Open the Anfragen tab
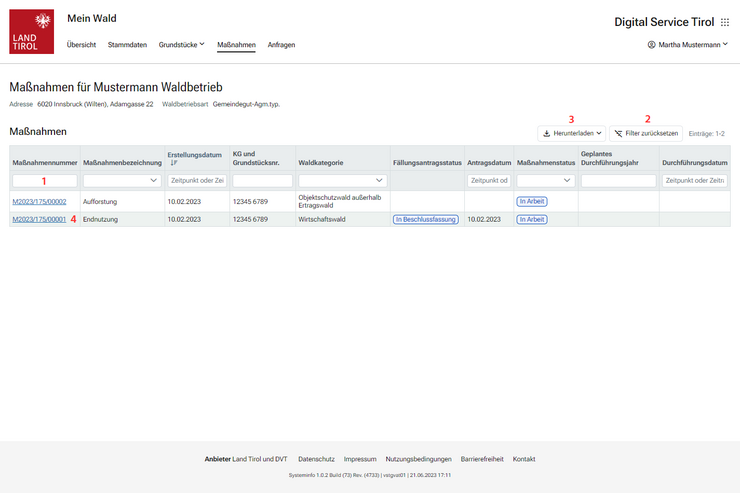The width and height of the screenshot is (740, 493). 281,45
